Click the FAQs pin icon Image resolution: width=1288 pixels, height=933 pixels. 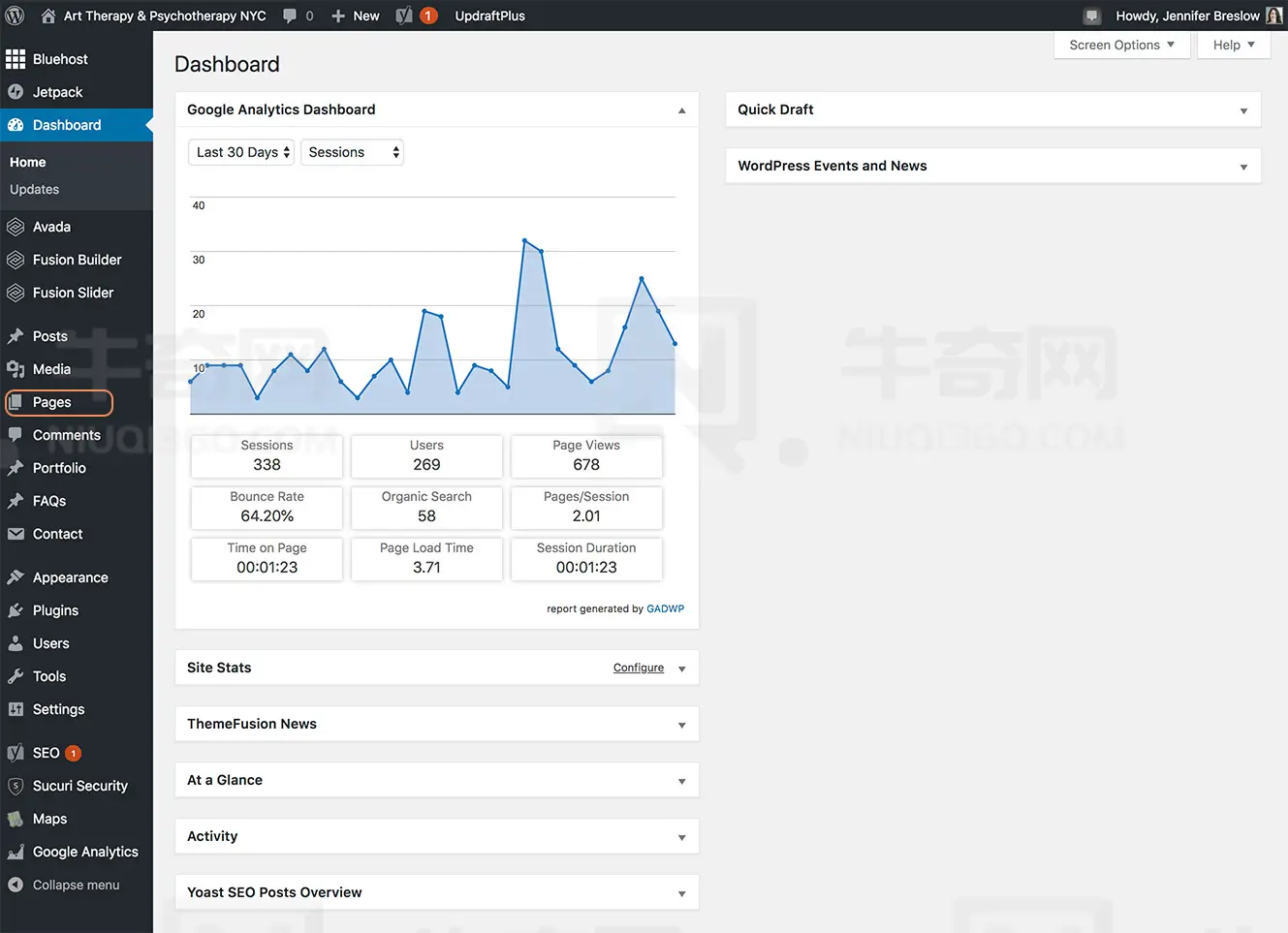16,501
